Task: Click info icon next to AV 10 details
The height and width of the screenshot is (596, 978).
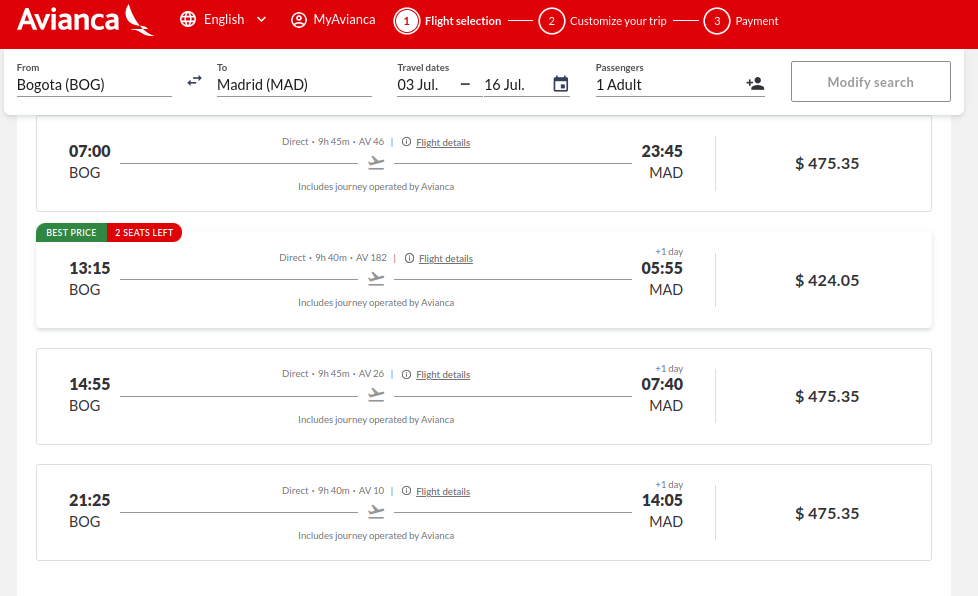Action: pyautogui.click(x=406, y=491)
